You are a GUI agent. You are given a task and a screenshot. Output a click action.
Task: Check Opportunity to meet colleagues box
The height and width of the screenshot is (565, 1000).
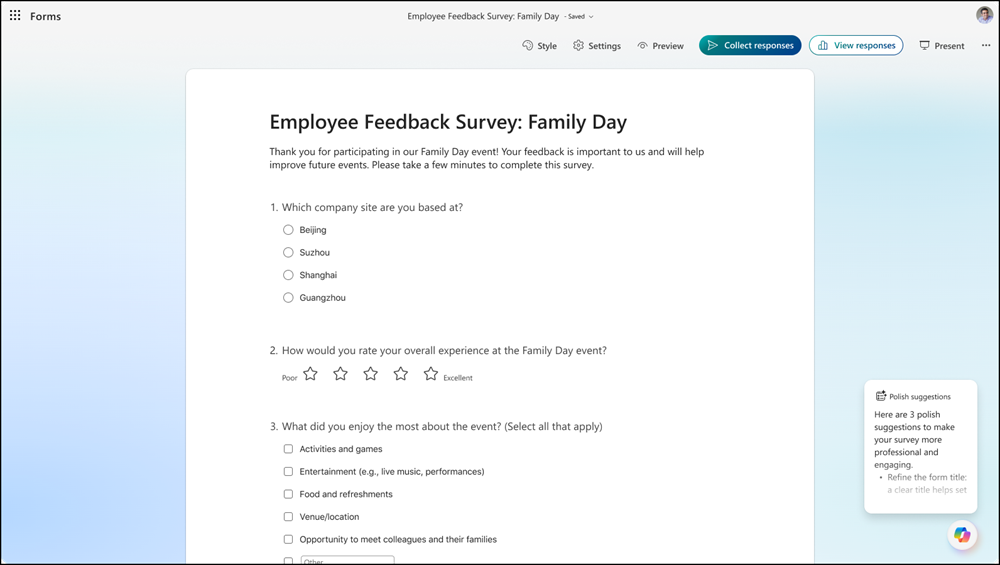[288, 539]
